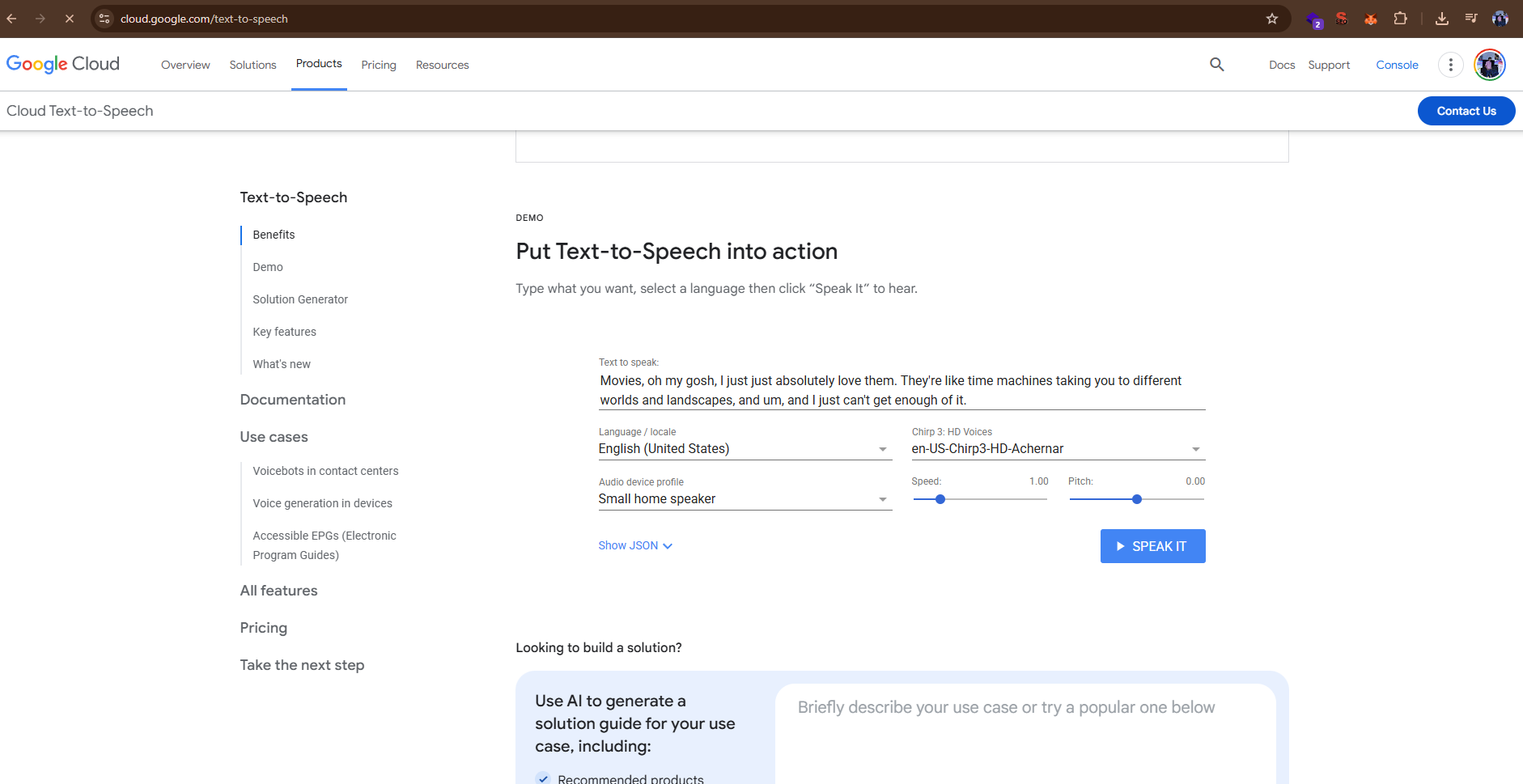Open Solution Generator sidebar link
This screenshot has width=1523, height=784.
point(300,299)
